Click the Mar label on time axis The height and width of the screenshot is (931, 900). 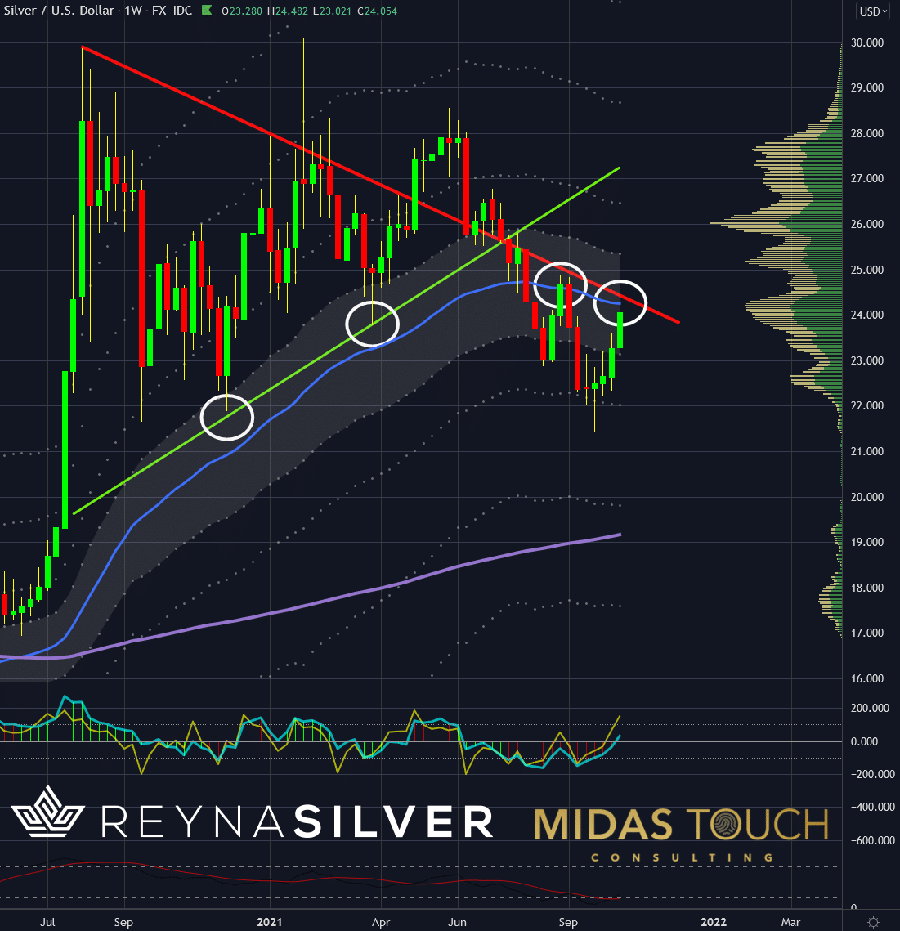pos(790,920)
